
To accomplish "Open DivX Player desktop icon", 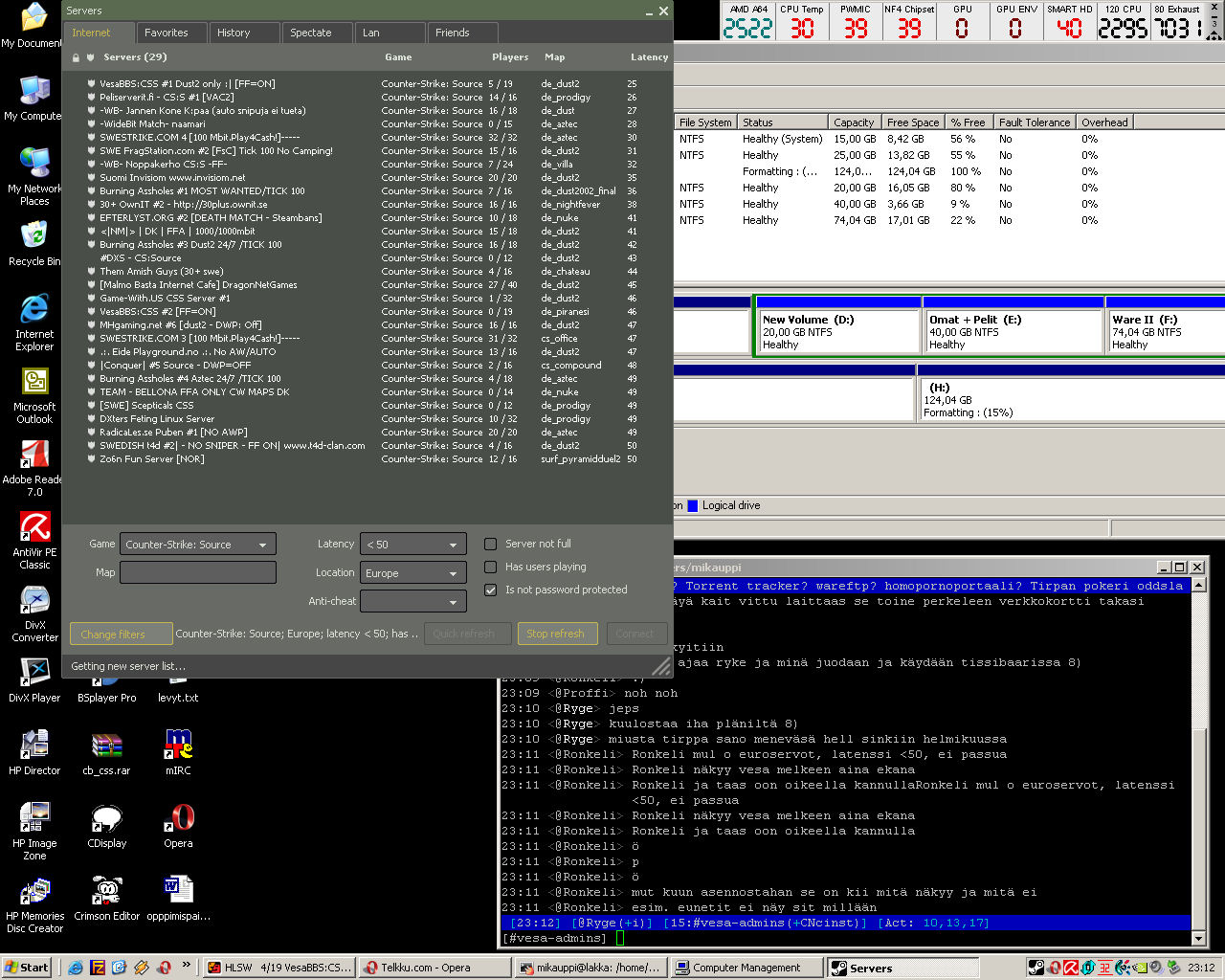I will (x=34, y=680).
